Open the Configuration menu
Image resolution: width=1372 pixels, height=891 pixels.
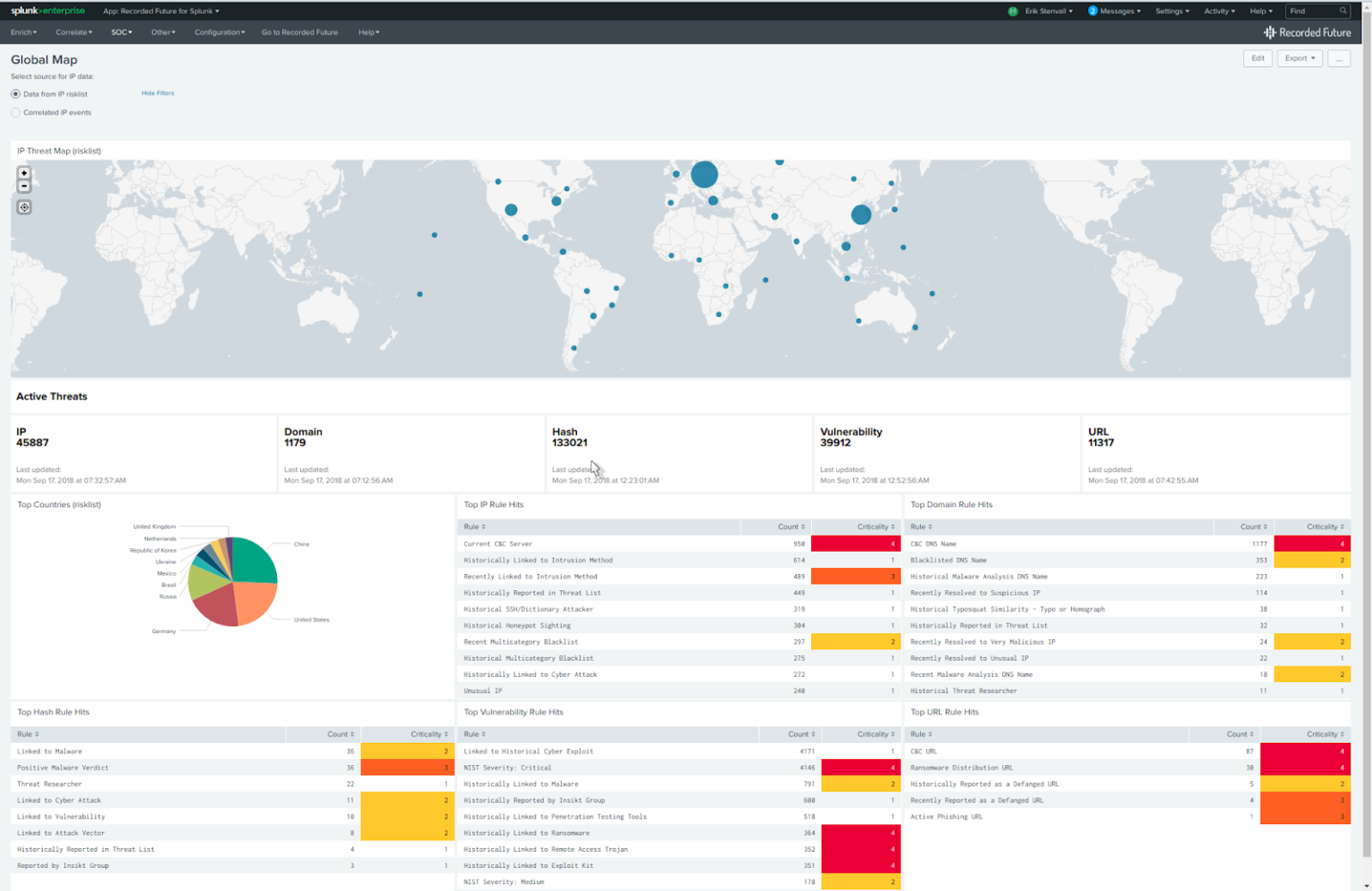coord(219,32)
